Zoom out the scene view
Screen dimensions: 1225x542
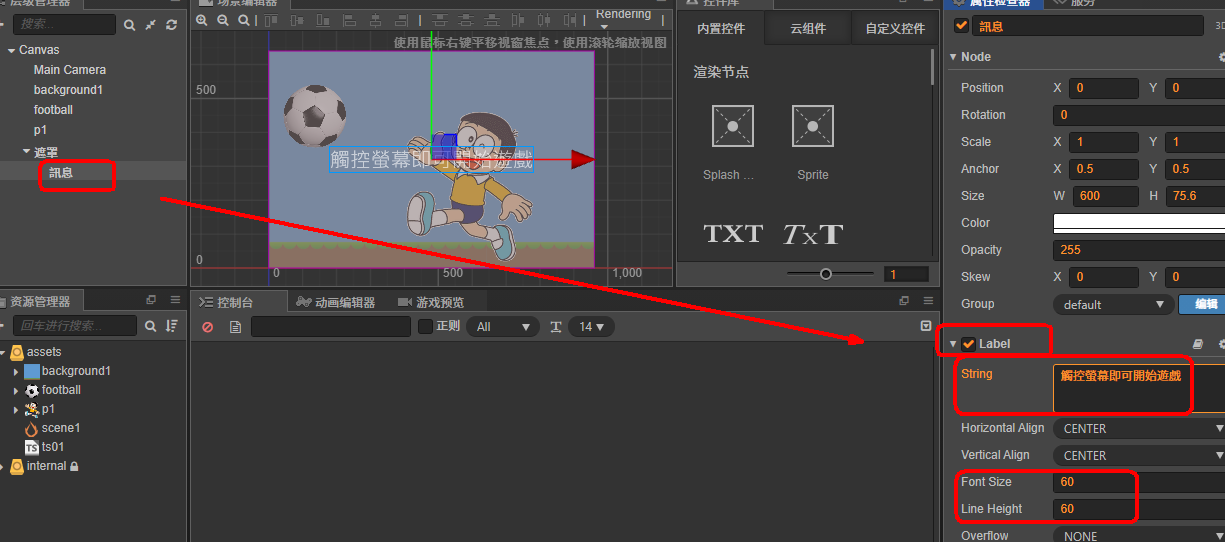pyautogui.click(x=223, y=20)
